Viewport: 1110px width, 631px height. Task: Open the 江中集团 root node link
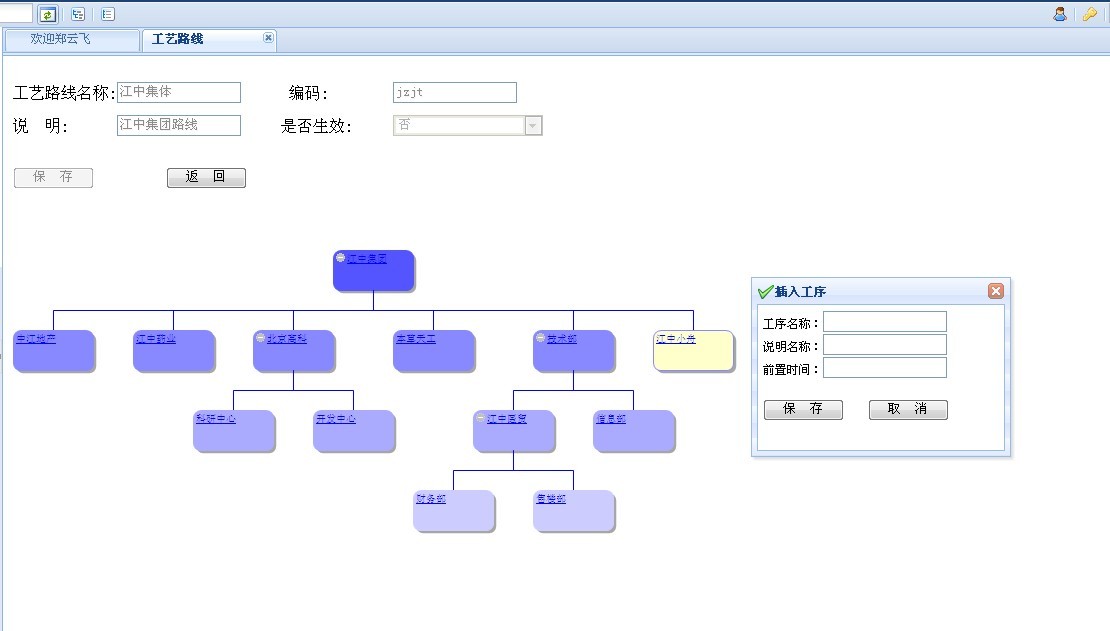point(367,258)
